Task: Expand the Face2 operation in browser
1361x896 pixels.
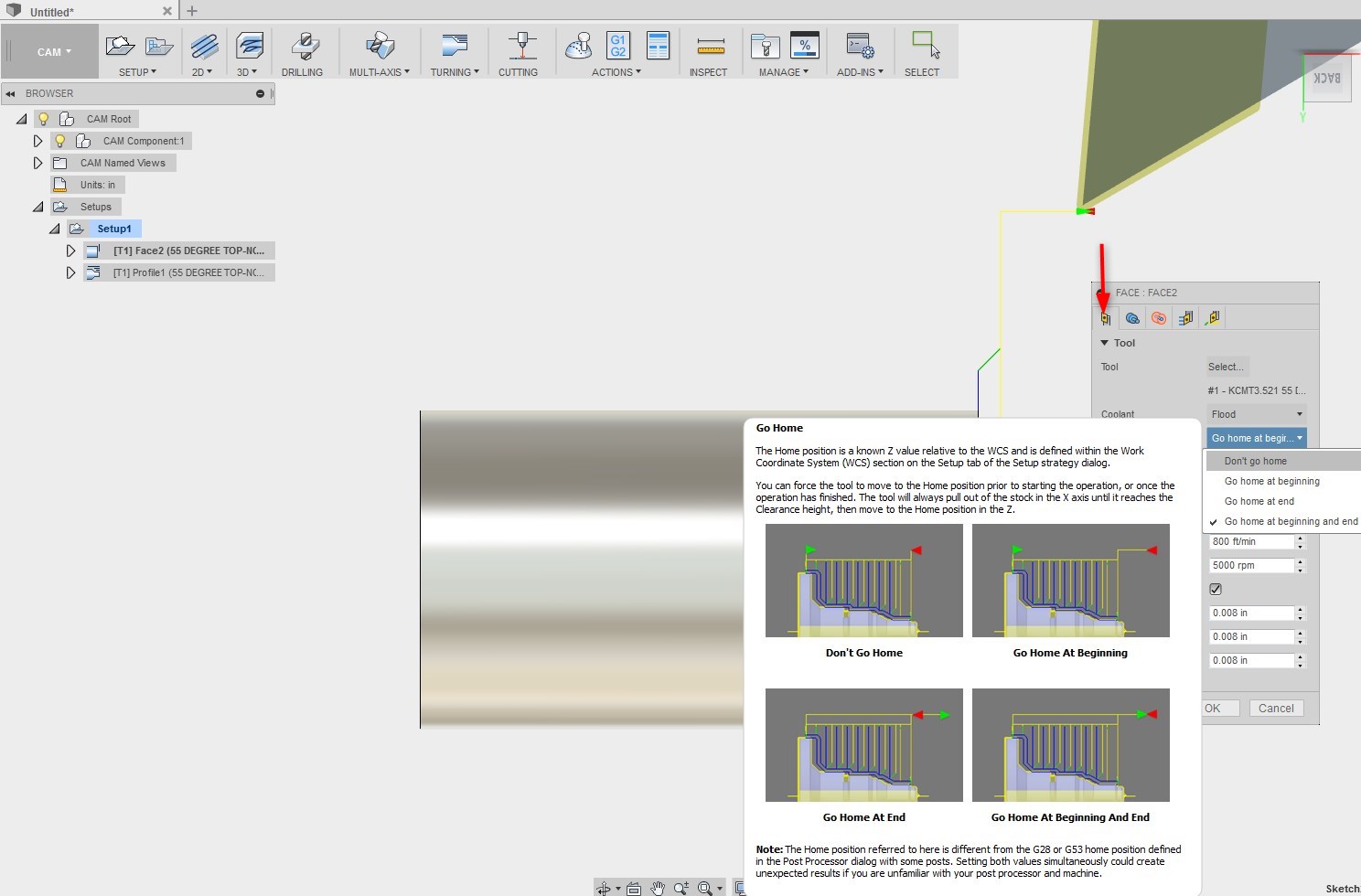Action: [x=70, y=251]
